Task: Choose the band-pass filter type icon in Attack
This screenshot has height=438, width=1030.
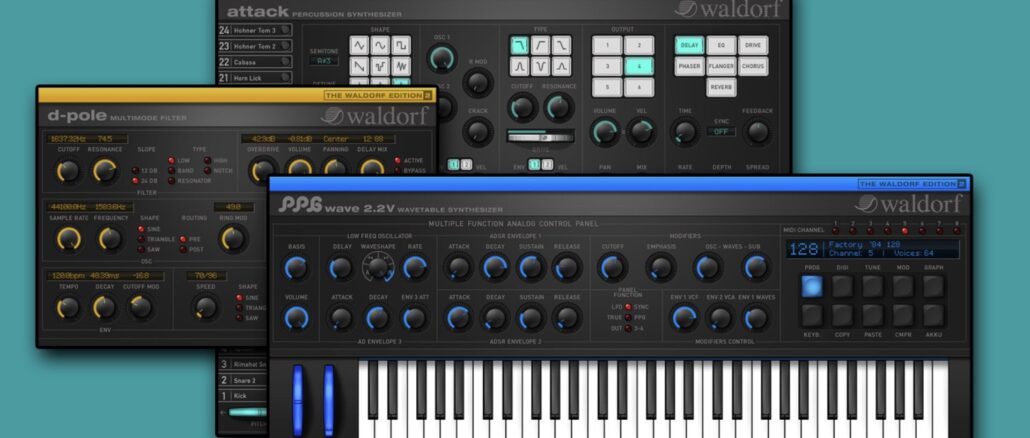Action: (520, 66)
